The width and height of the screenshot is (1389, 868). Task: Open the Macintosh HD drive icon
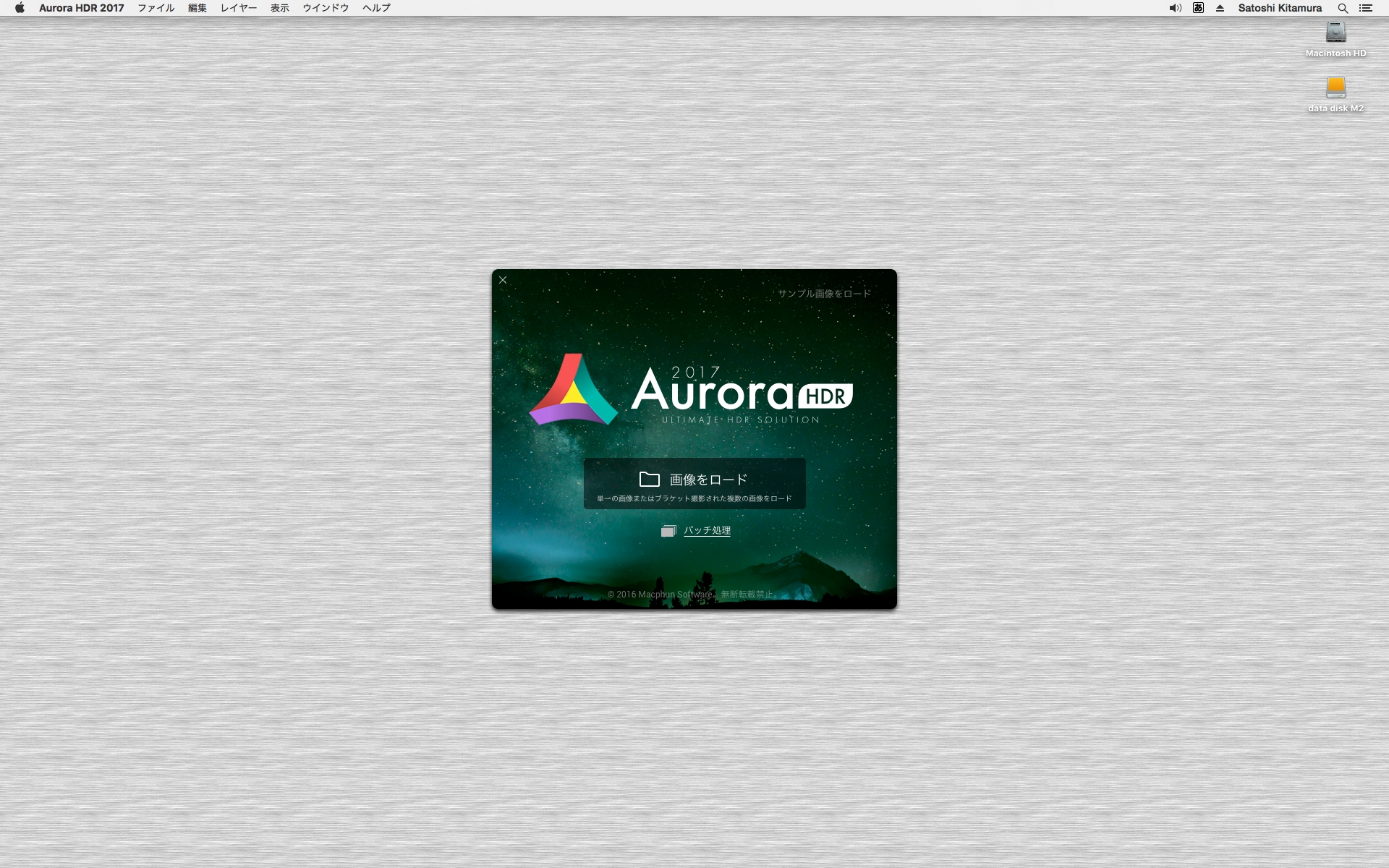coord(1335,33)
